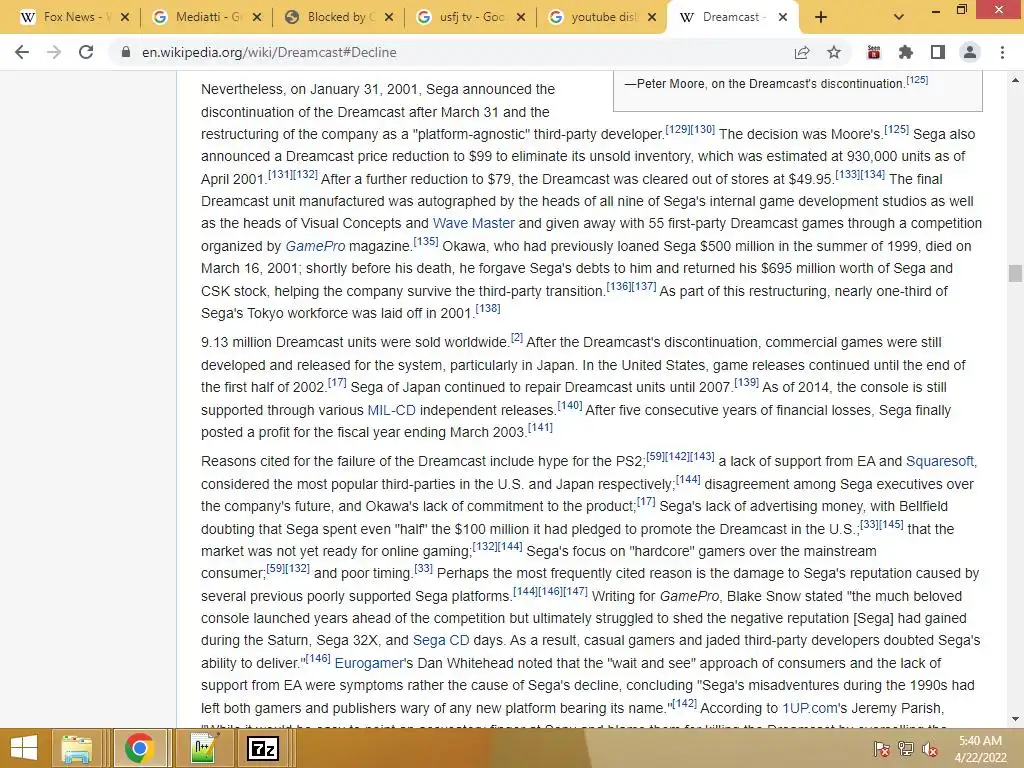The width and height of the screenshot is (1024, 768).
Task: Close the Mediatti tab
Action: [257, 17]
